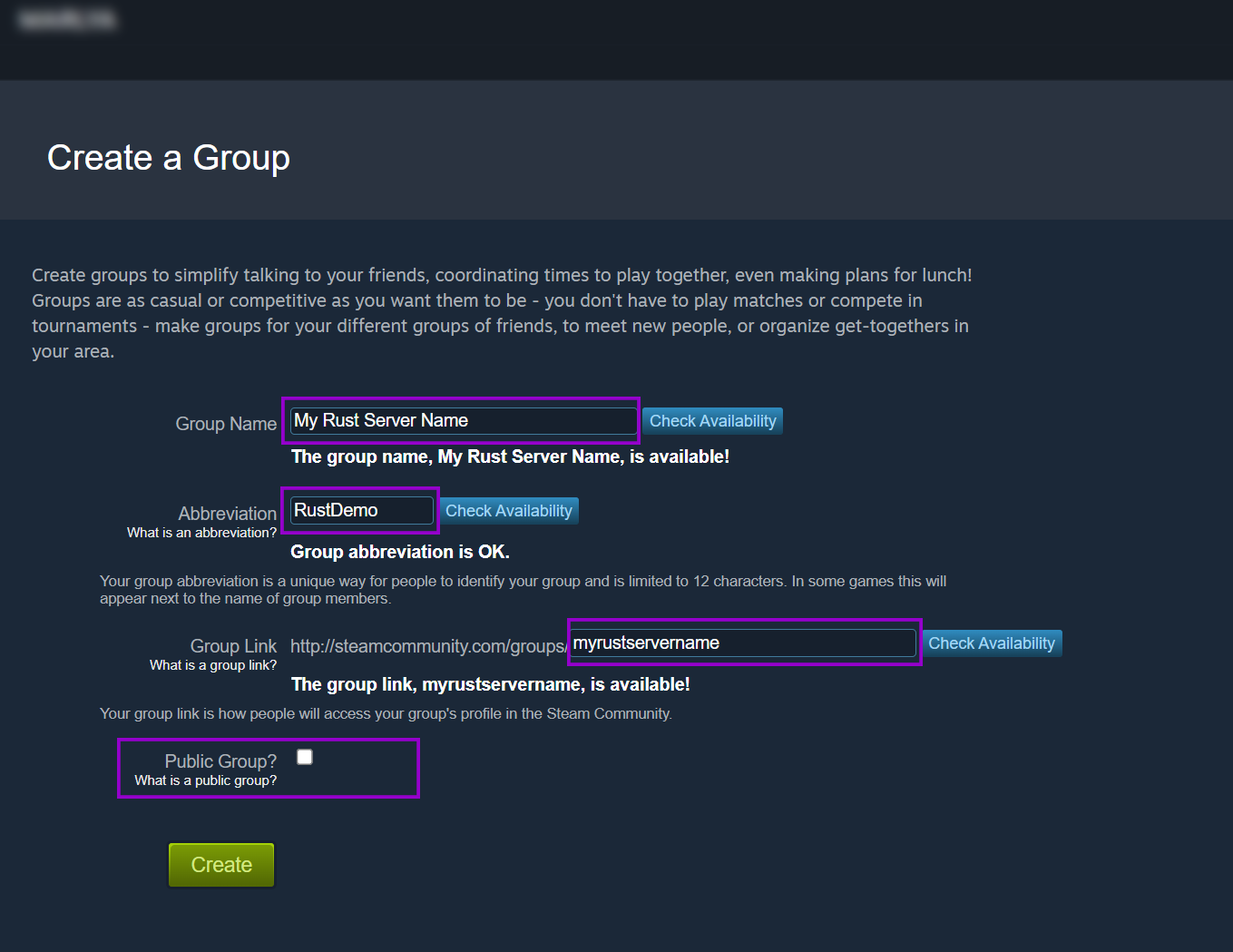Click the 'Group abbreviation is OK.' message
The height and width of the screenshot is (952, 1233).
pos(400,552)
